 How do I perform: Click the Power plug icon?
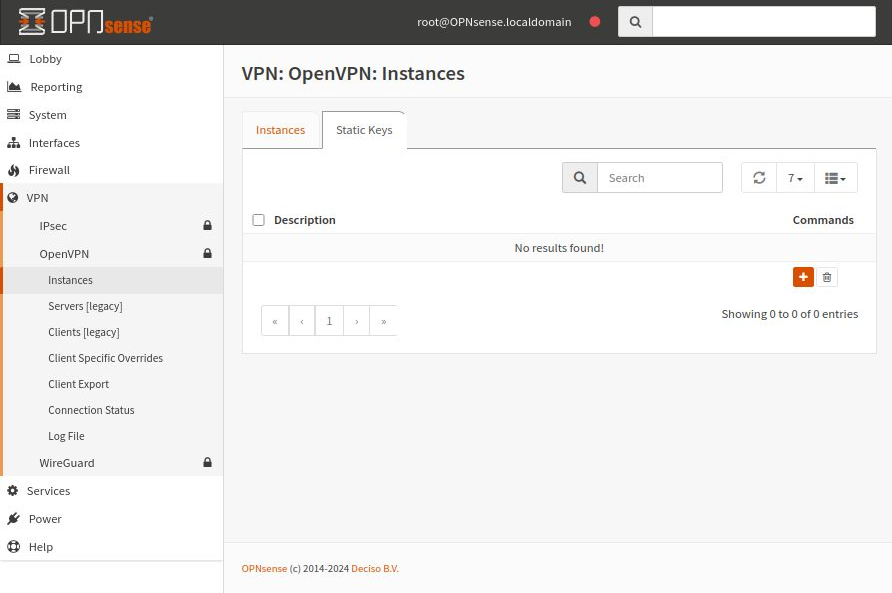tap(14, 518)
